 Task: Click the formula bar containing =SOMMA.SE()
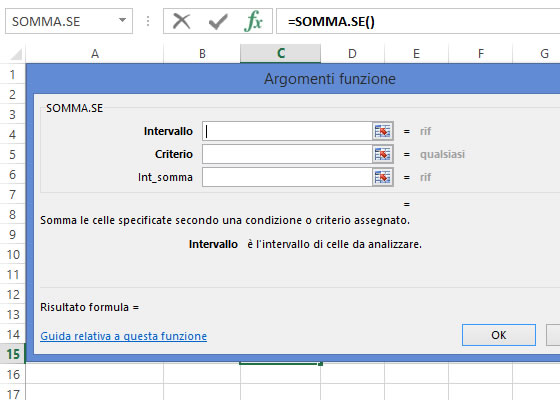pos(418,21)
